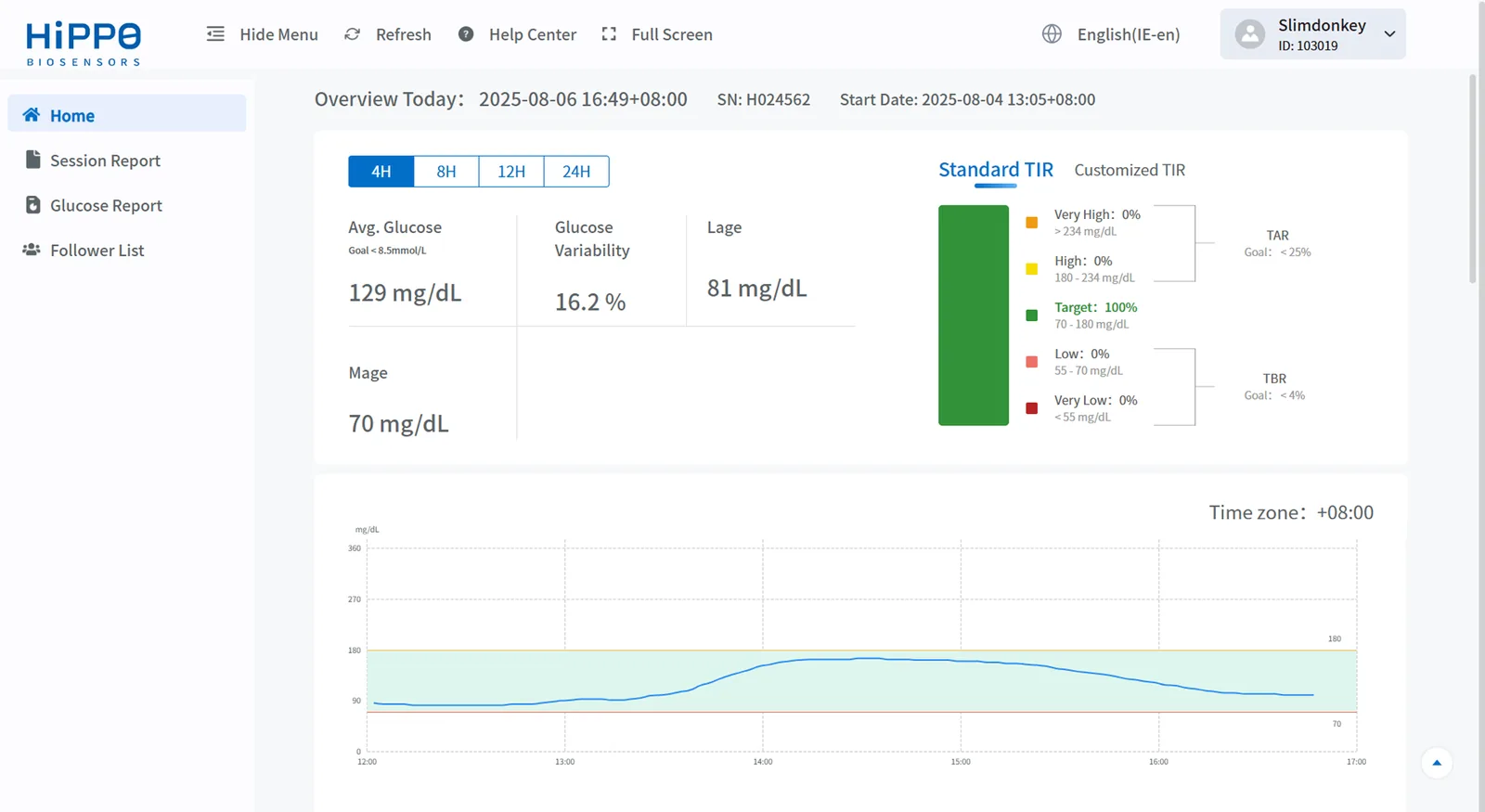Screen dimensions: 1485x812
Task: Click the dark red Very Low swatch
Action: click(x=1031, y=408)
